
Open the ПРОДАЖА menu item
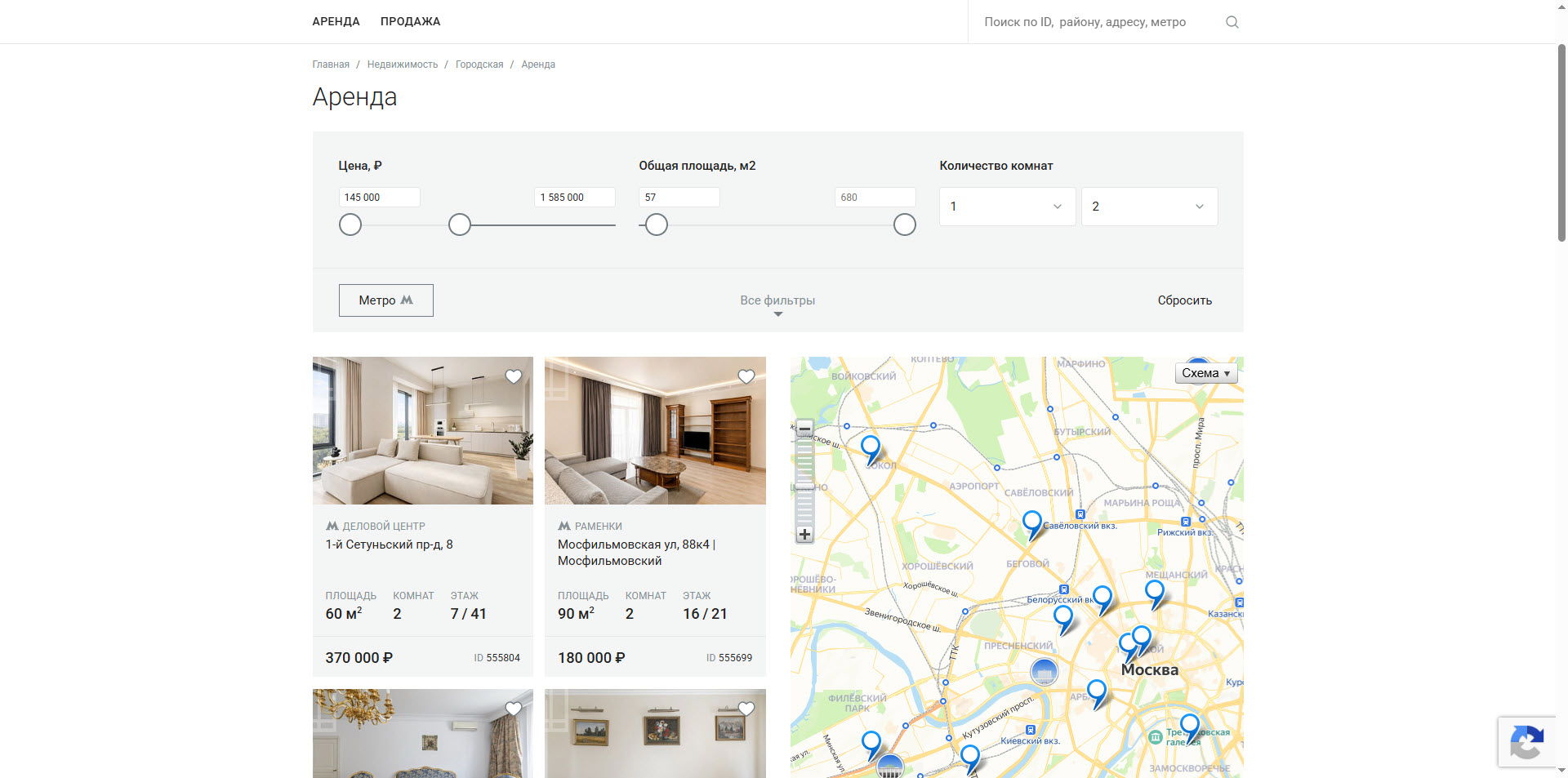pos(410,21)
